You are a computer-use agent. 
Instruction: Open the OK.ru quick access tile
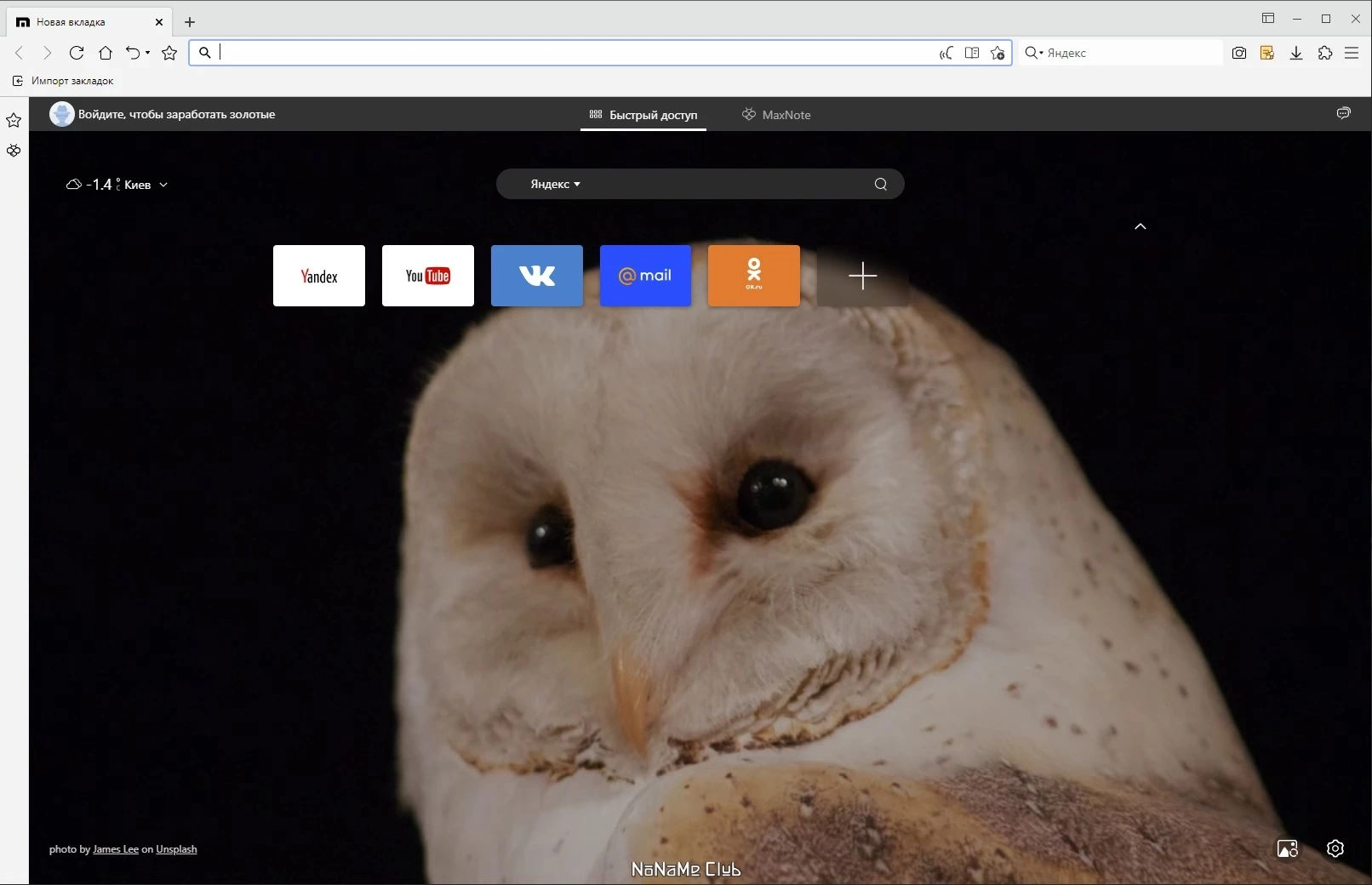(754, 276)
